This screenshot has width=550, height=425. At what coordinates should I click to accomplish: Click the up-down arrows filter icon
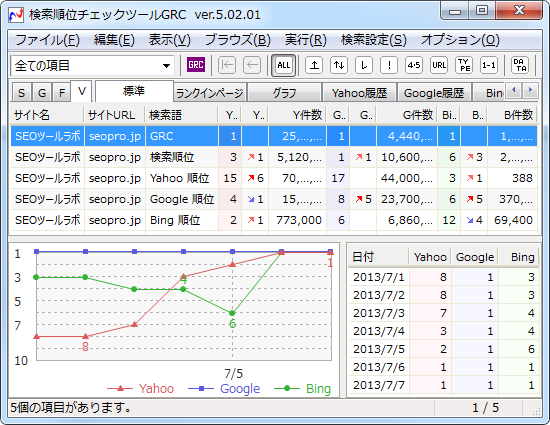(x=339, y=65)
